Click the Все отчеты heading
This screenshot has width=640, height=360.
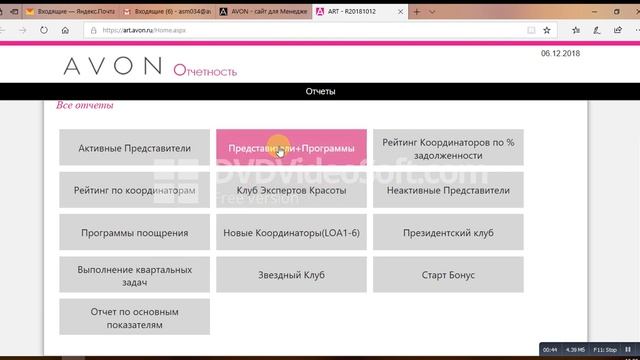84,105
